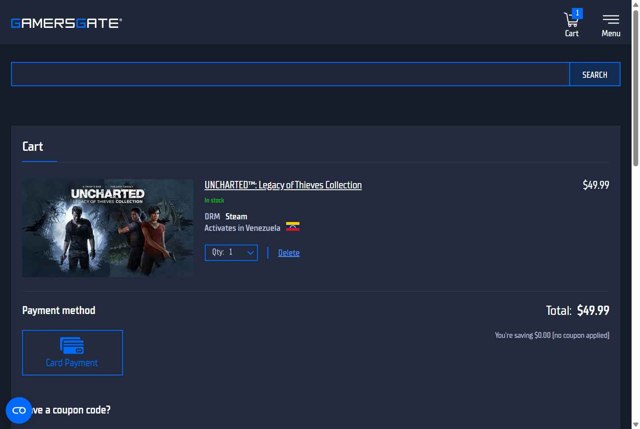The width and height of the screenshot is (640, 429).
Task: Click the Total: $49.99 amount
Action: [x=578, y=311]
